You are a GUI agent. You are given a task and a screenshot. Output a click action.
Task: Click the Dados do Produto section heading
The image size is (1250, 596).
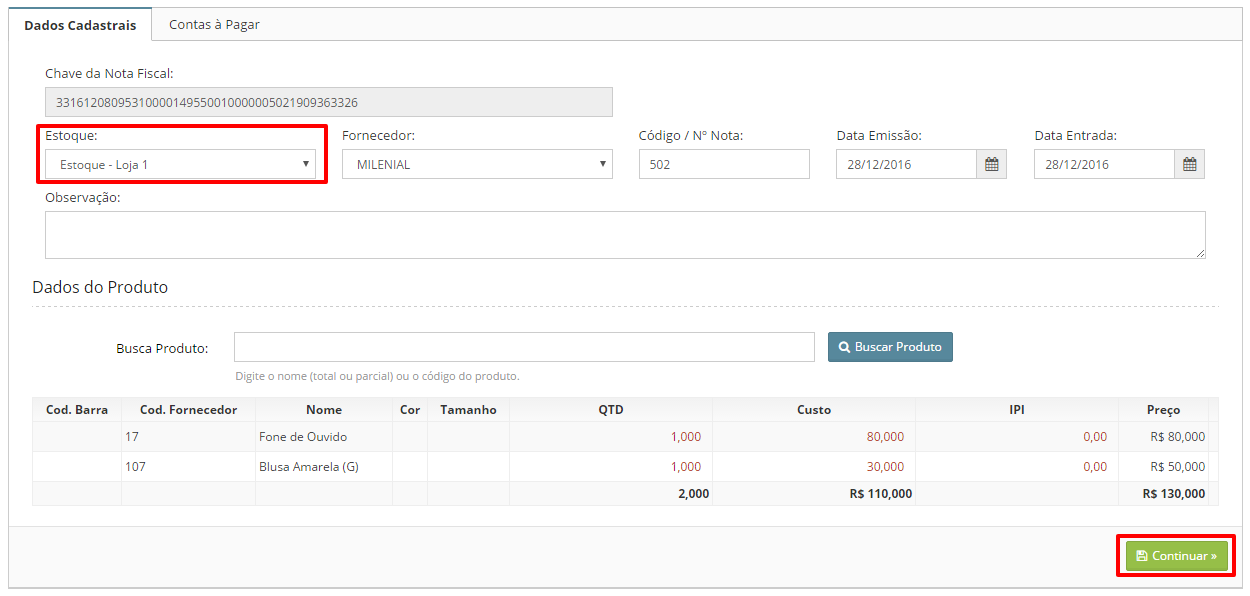(100, 287)
